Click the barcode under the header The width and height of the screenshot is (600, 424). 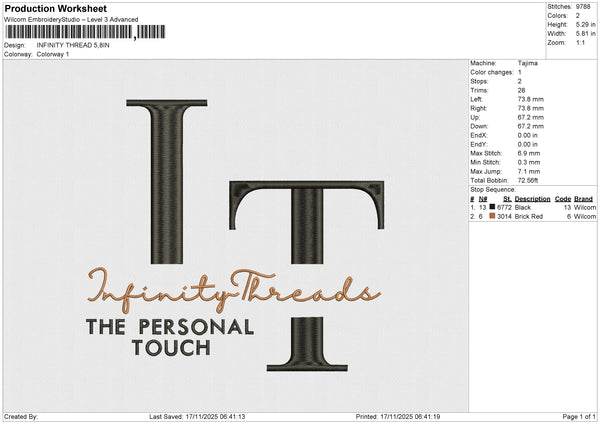tap(85, 32)
